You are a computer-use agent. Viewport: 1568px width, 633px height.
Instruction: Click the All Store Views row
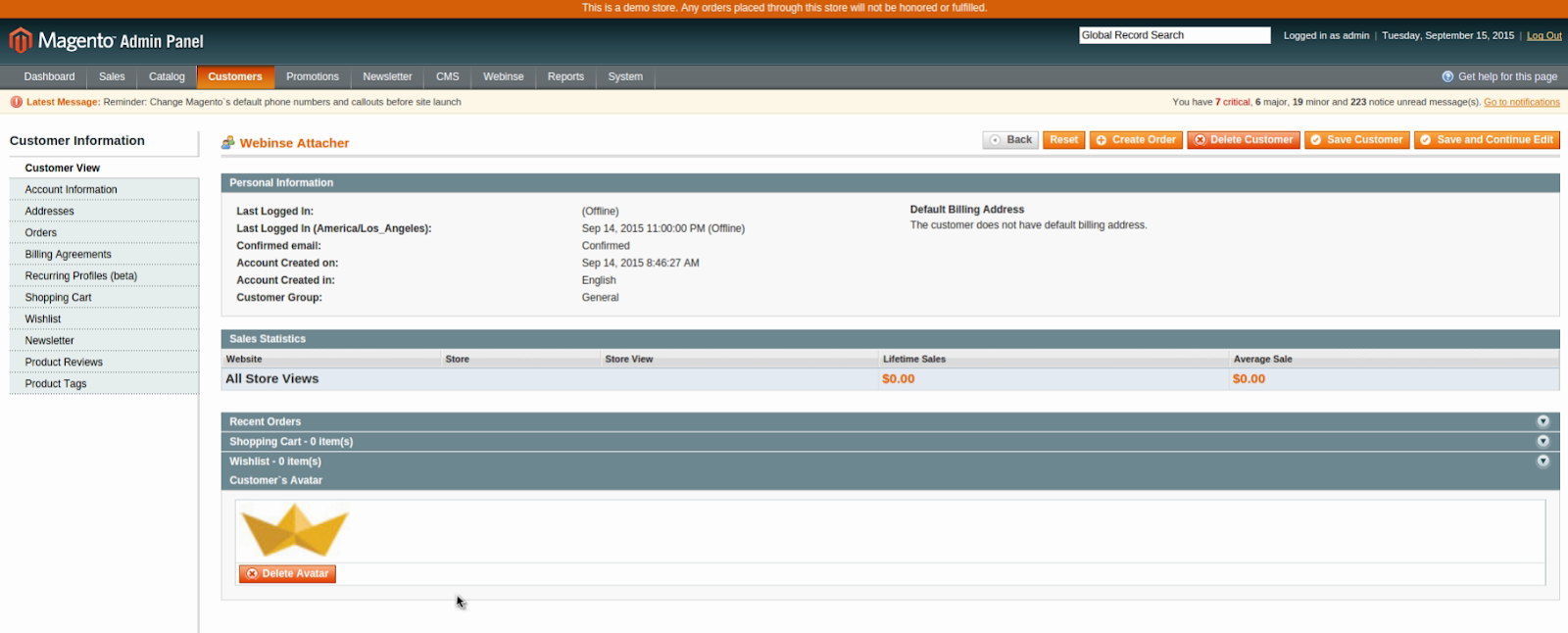[x=890, y=379]
